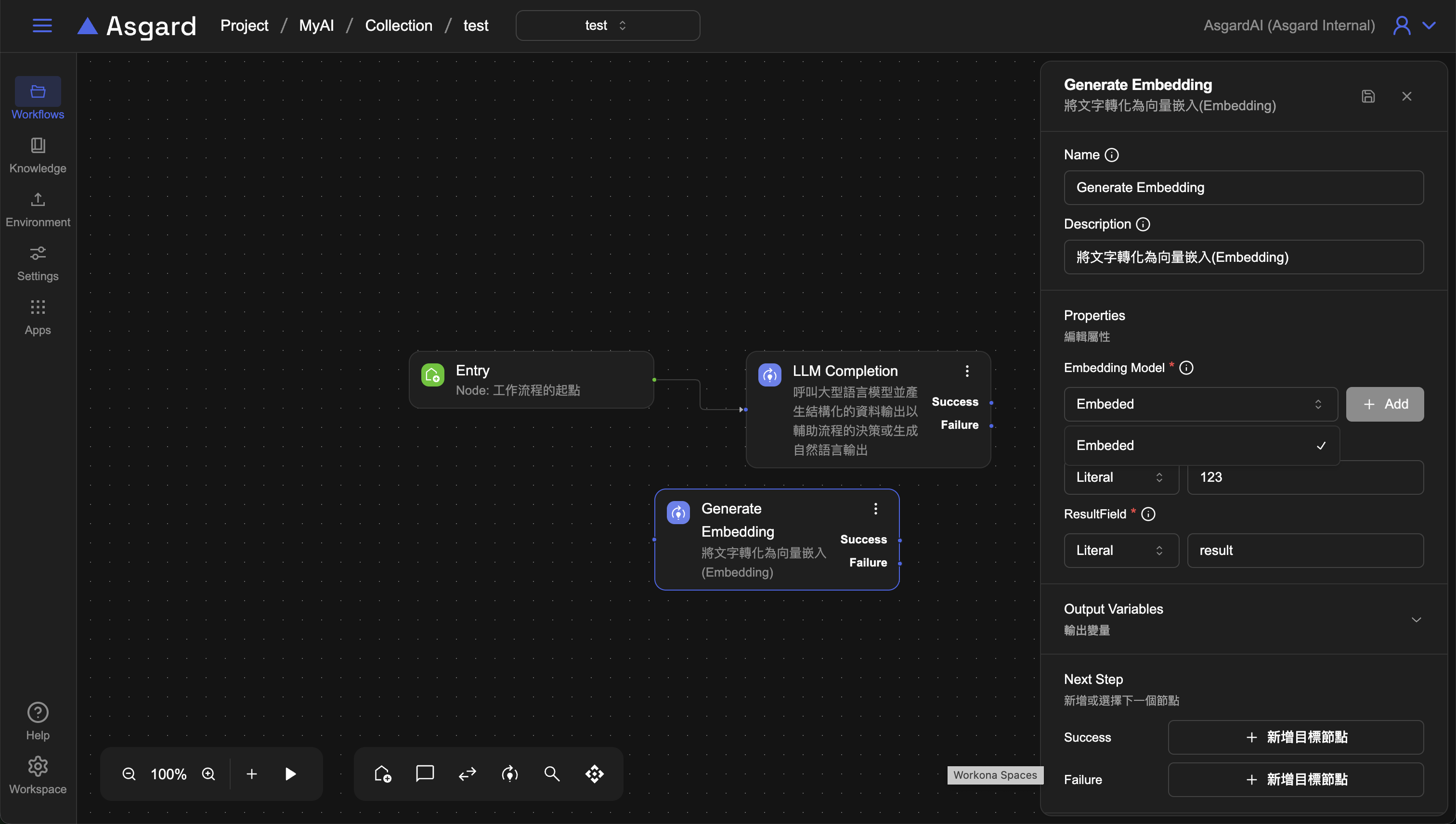Expand the Output Variables section
Screen dimensions: 1456x824
pos(1416,620)
